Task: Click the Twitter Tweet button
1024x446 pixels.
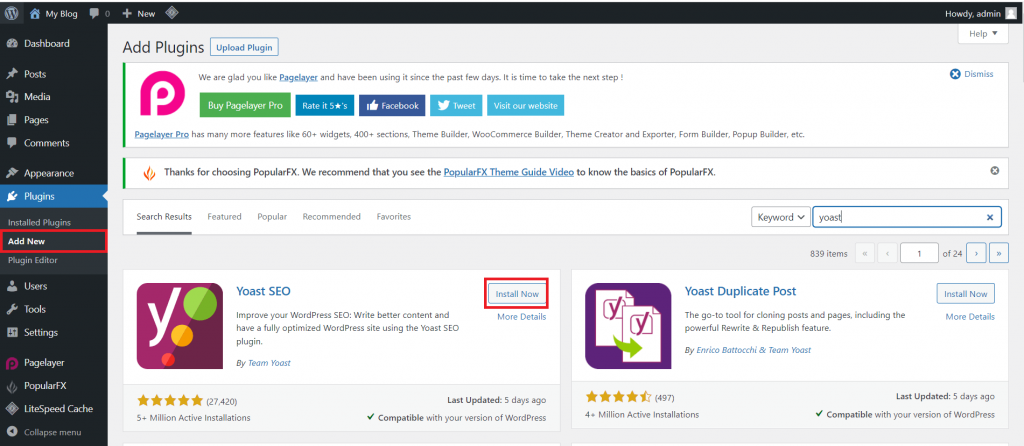Action: click(456, 105)
